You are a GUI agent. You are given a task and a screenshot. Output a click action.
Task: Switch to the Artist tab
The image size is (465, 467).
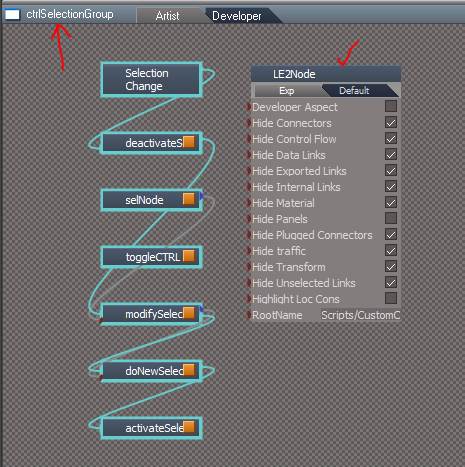tap(167, 16)
